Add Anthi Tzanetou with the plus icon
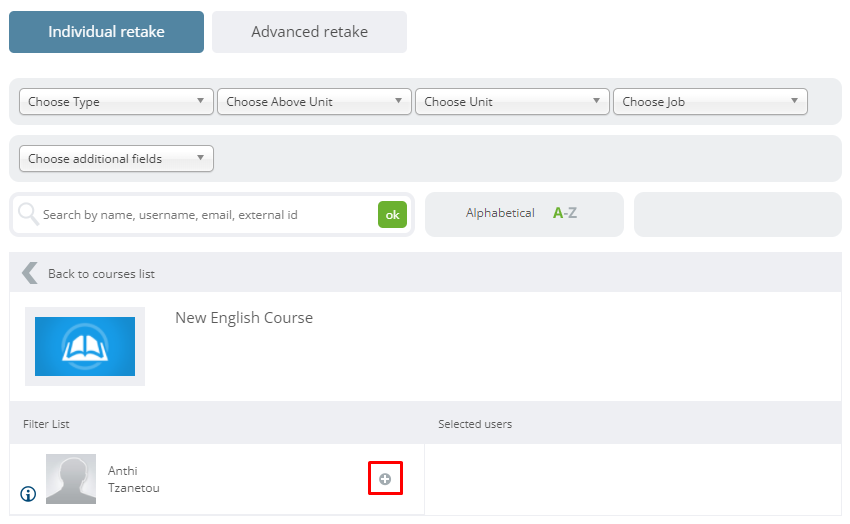 pyautogui.click(x=385, y=479)
